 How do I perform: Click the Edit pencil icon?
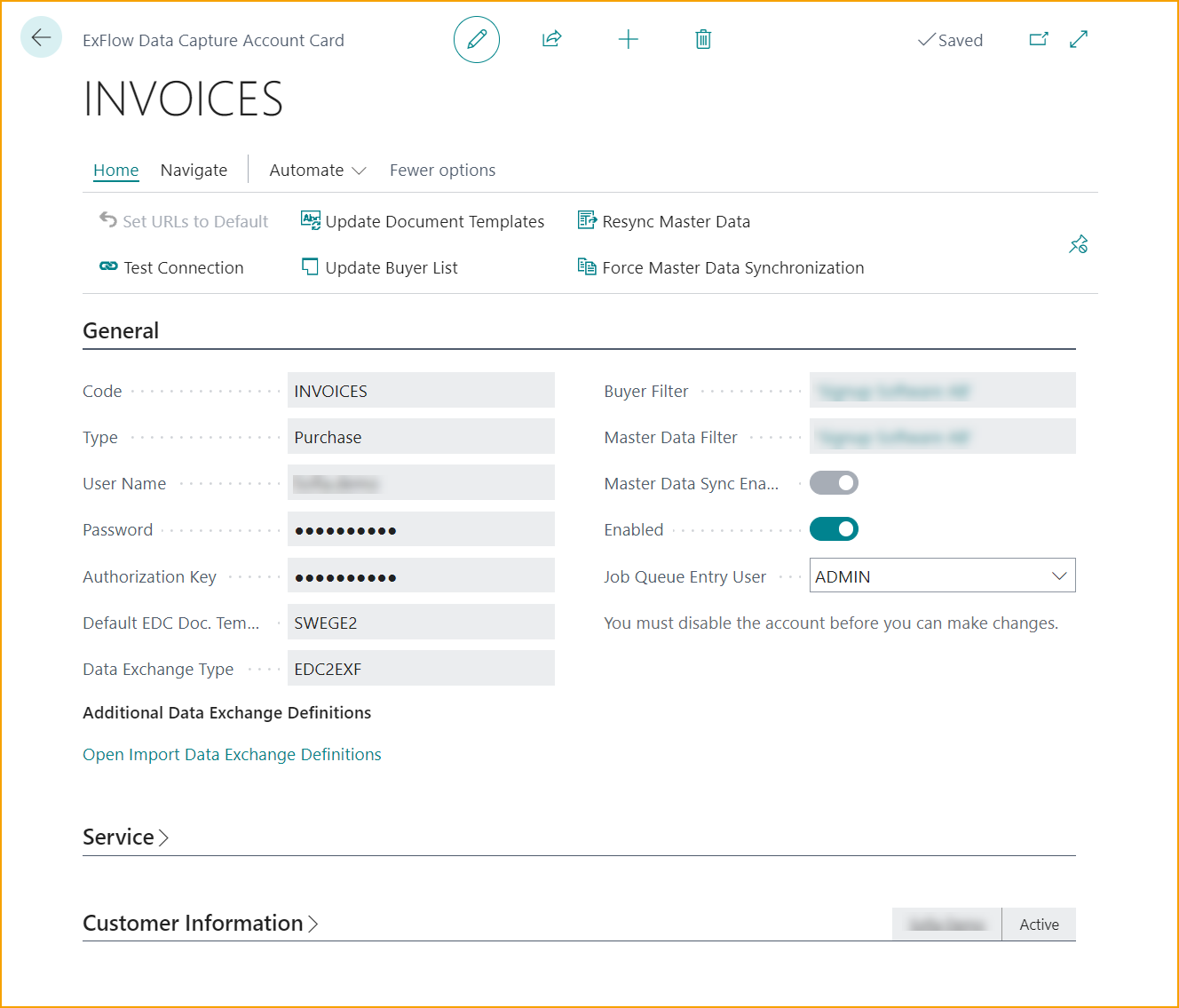click(x=477, y=39)
